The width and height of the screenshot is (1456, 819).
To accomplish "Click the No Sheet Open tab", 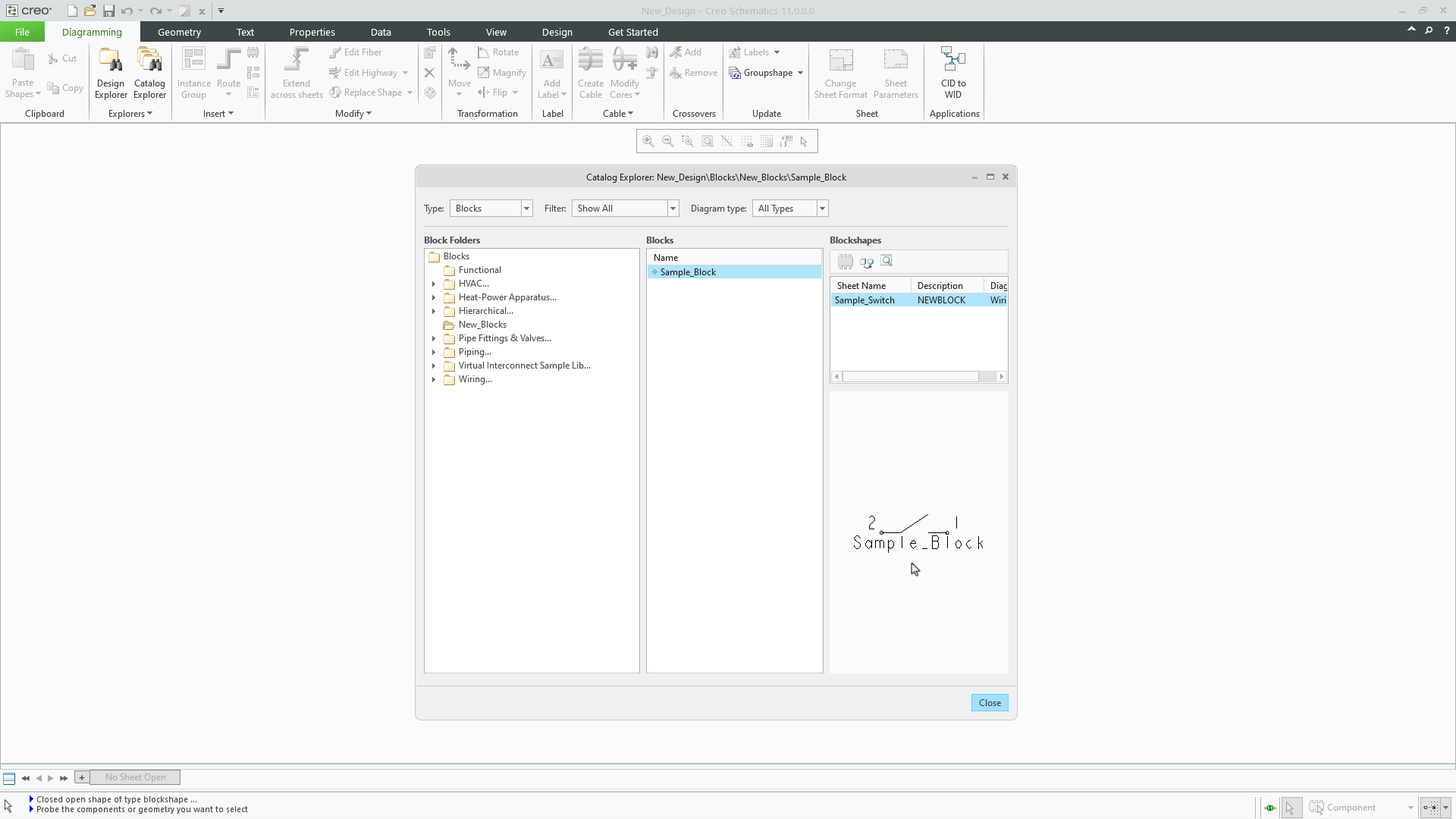I will (x=135, y=777).
